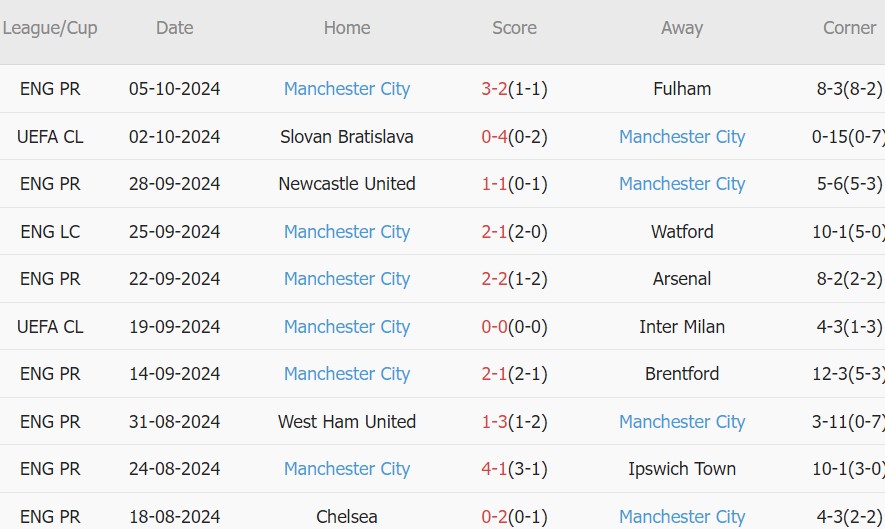Click the Corner column header

[849, 28]
